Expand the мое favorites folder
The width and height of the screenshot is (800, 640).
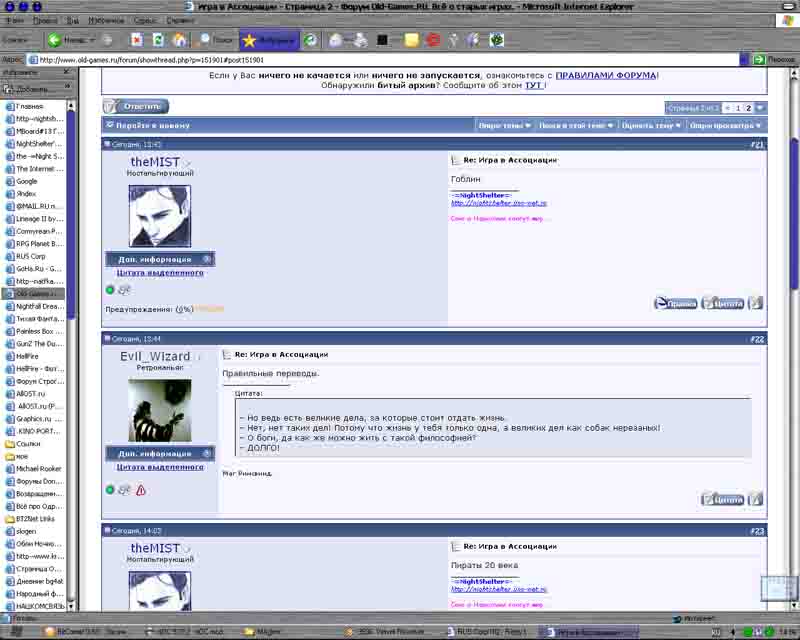[17, 456]
